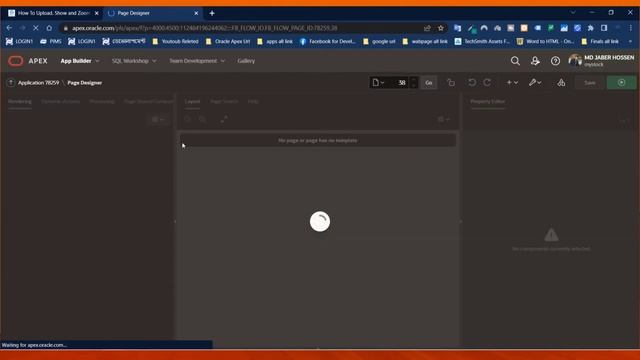Open the Gallery menu item

[x=246, y=61]
